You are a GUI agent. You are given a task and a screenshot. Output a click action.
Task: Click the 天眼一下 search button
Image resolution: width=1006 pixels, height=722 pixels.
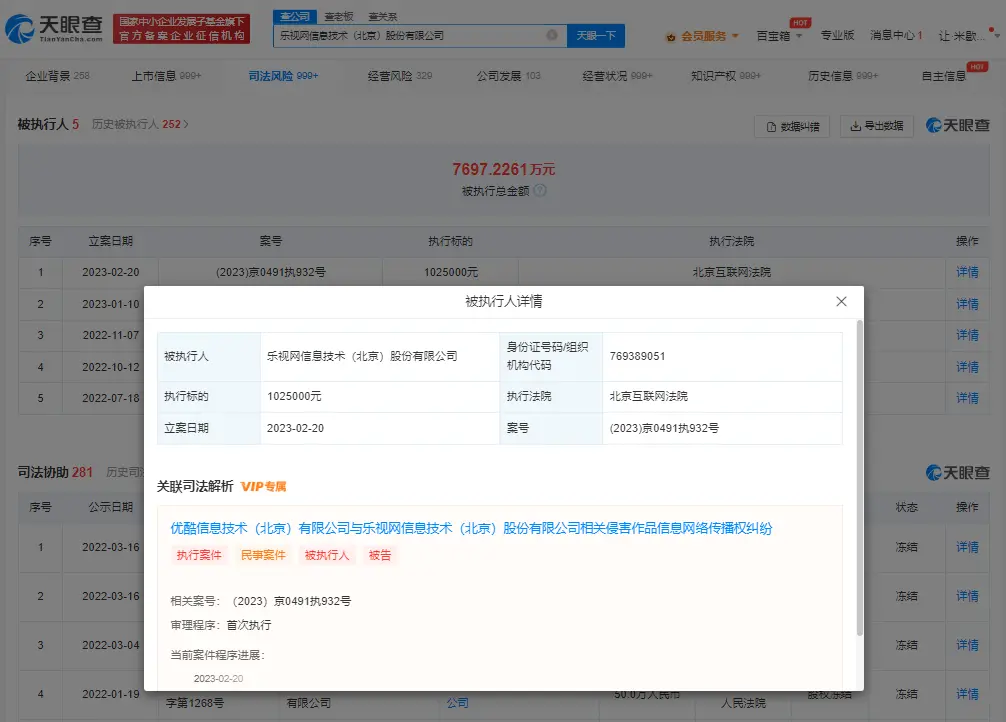595,35
